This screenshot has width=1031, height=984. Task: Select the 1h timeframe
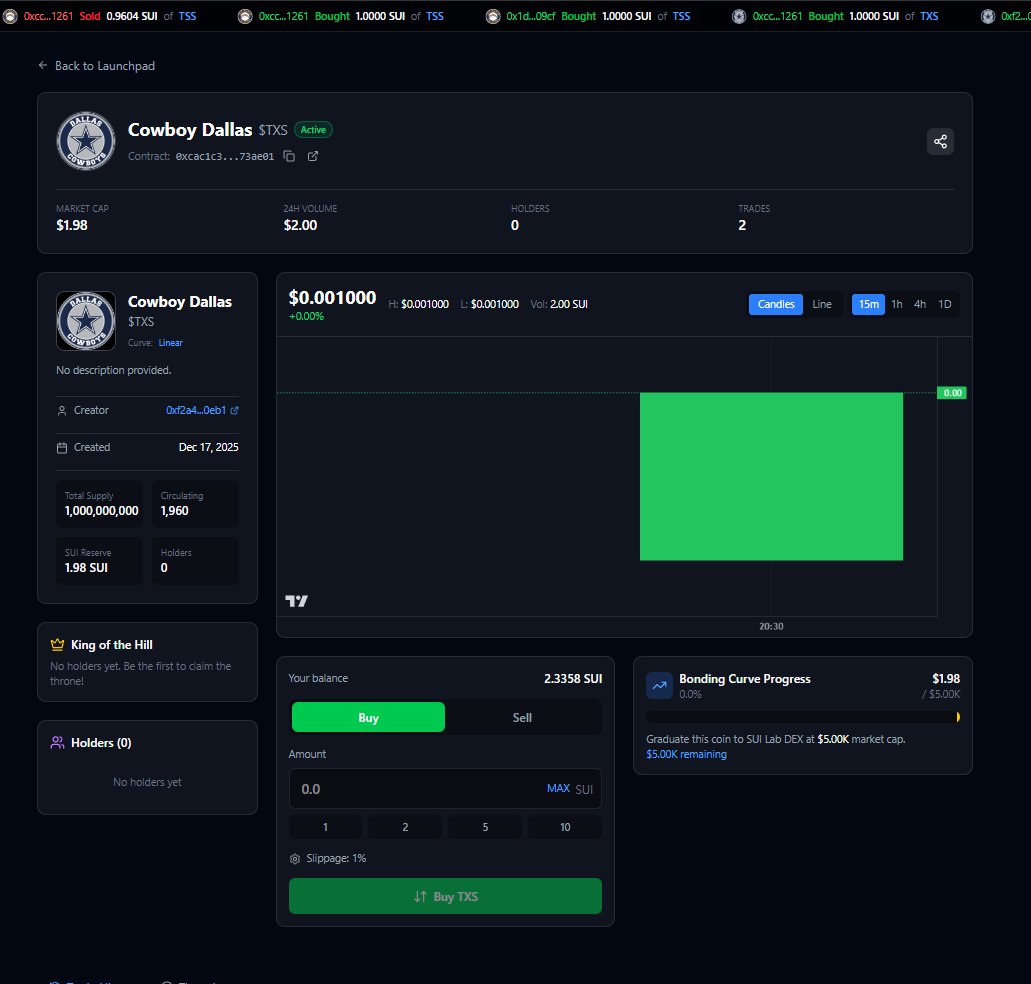tap(897, 304)
